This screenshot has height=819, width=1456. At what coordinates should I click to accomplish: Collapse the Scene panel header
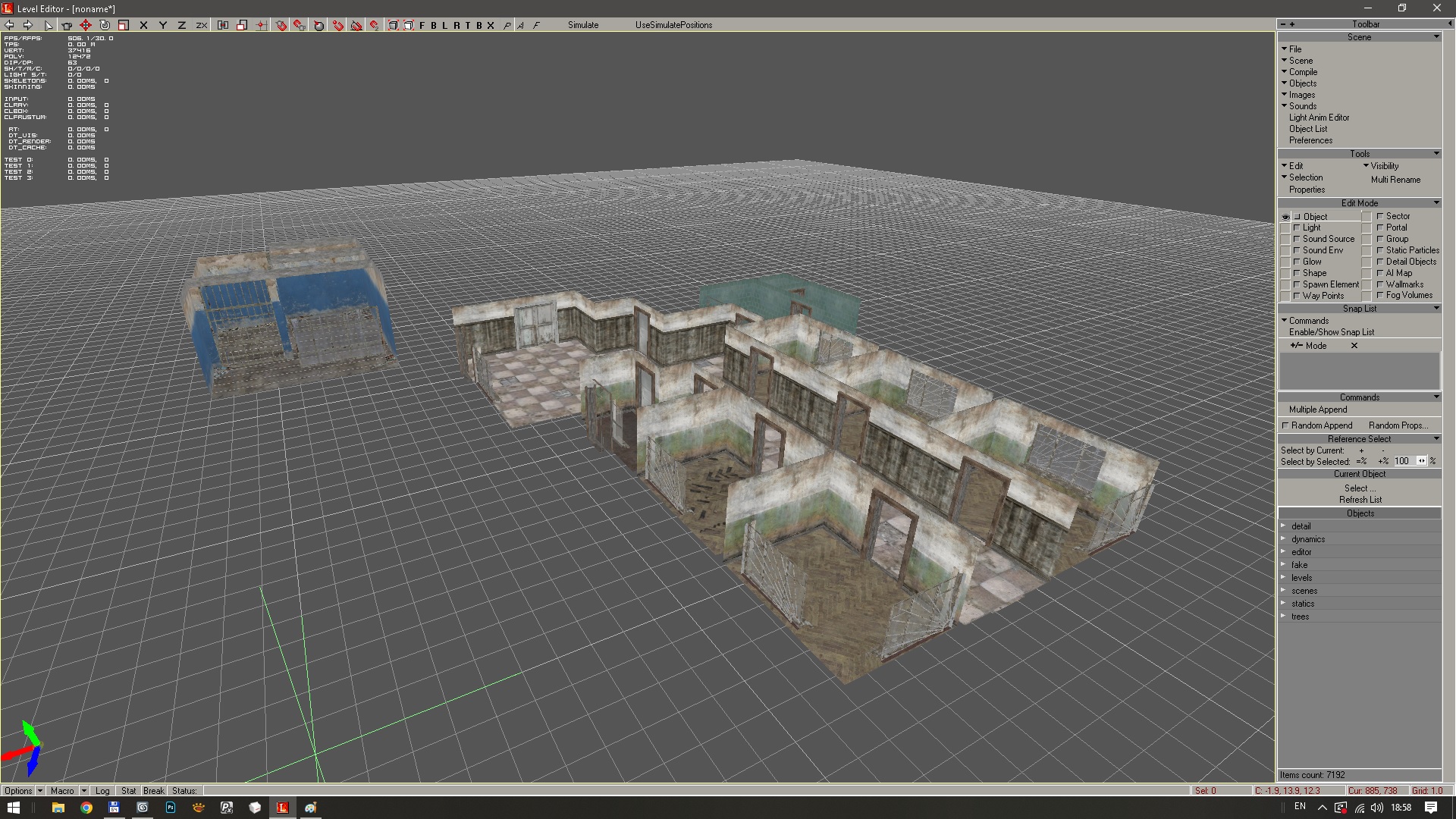tap(1360, 37)
